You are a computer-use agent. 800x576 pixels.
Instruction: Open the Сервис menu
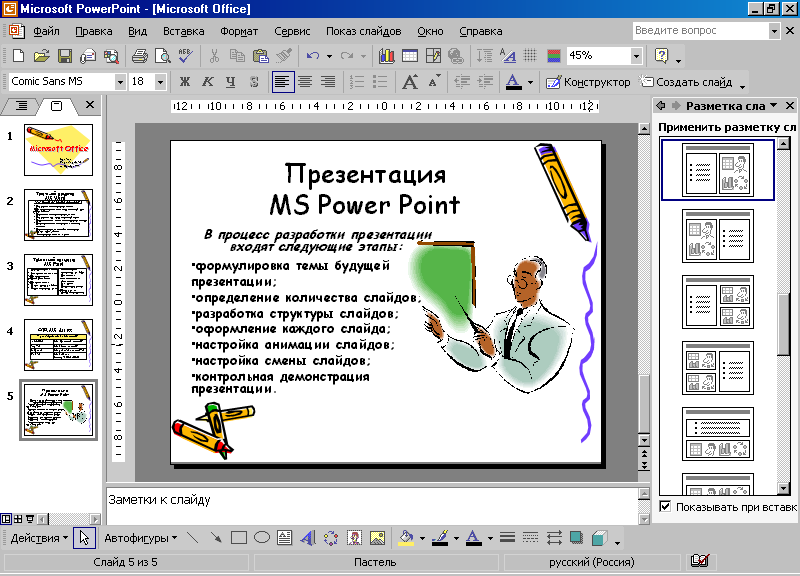point(292,31)
